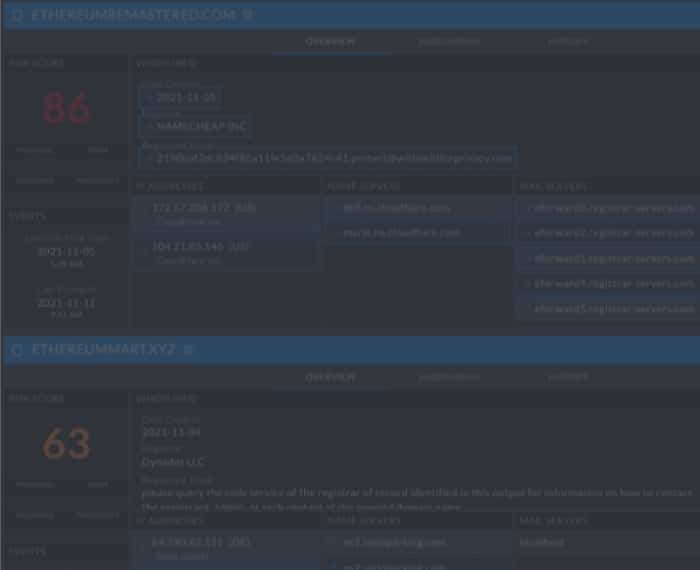Select the ETHEREUMMART.XYZ domain title
Screen dimensions: 700x570
(x=104, y=349)
